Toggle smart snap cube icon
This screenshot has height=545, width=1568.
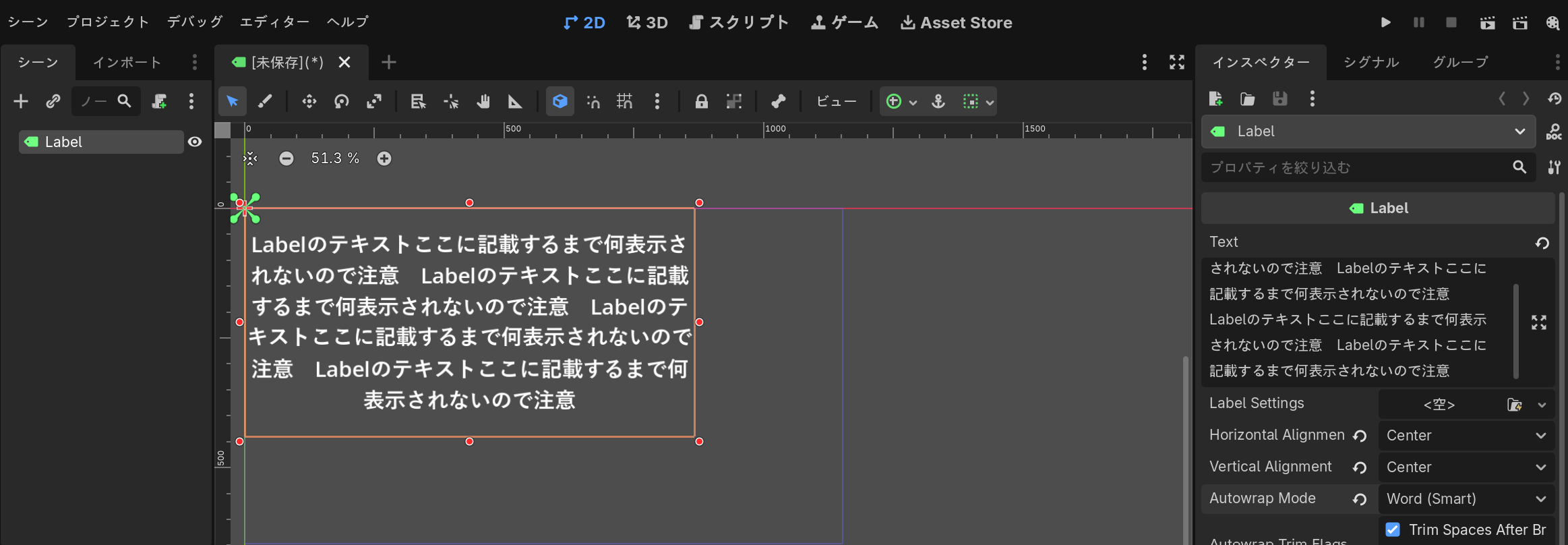560,101
